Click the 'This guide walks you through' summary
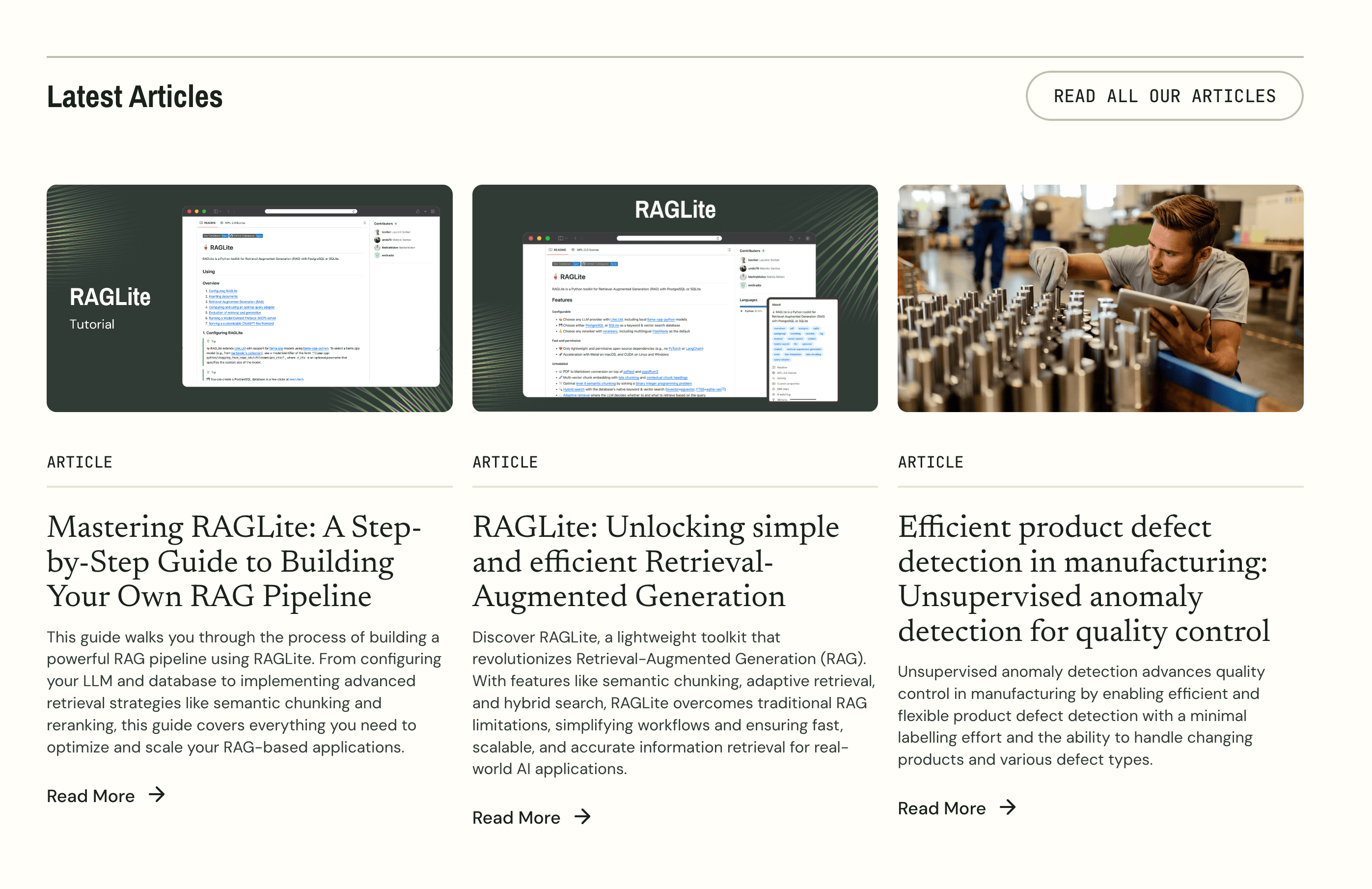This screenshot has width=1372, height=889. 245,692
